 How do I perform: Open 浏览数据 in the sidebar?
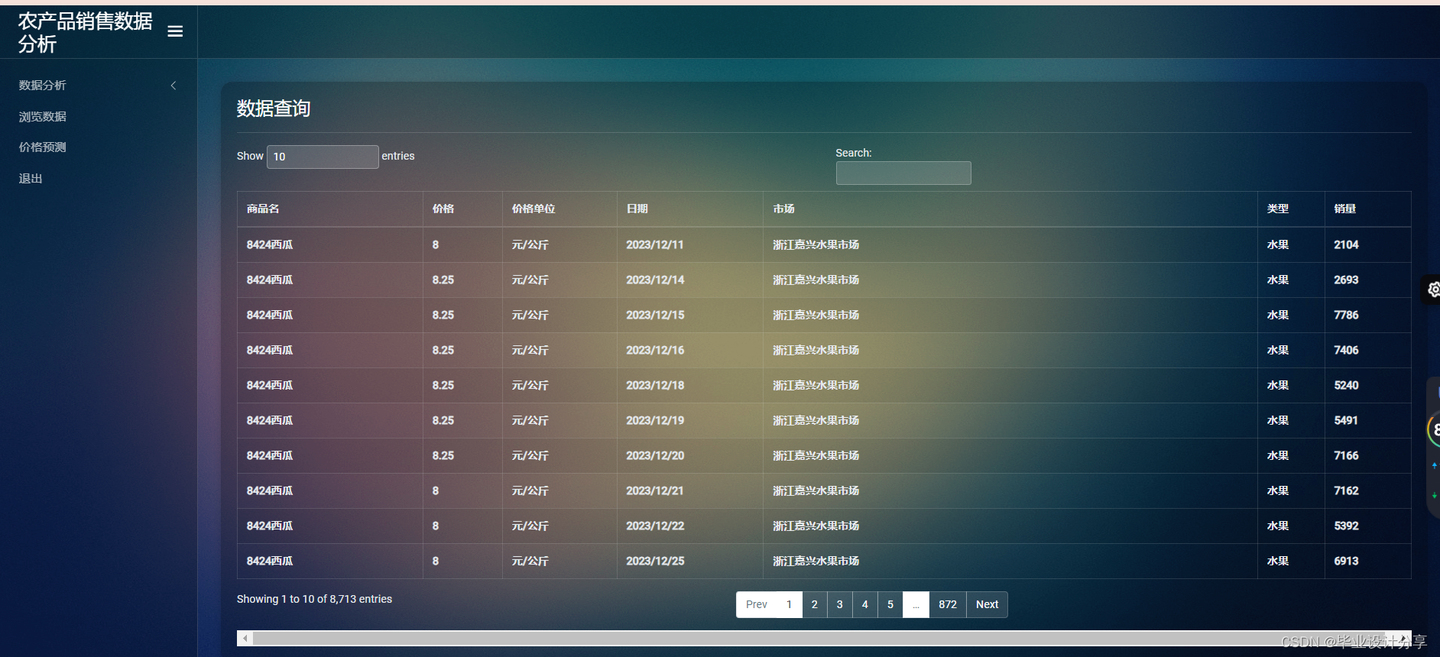tap(42, 117)
